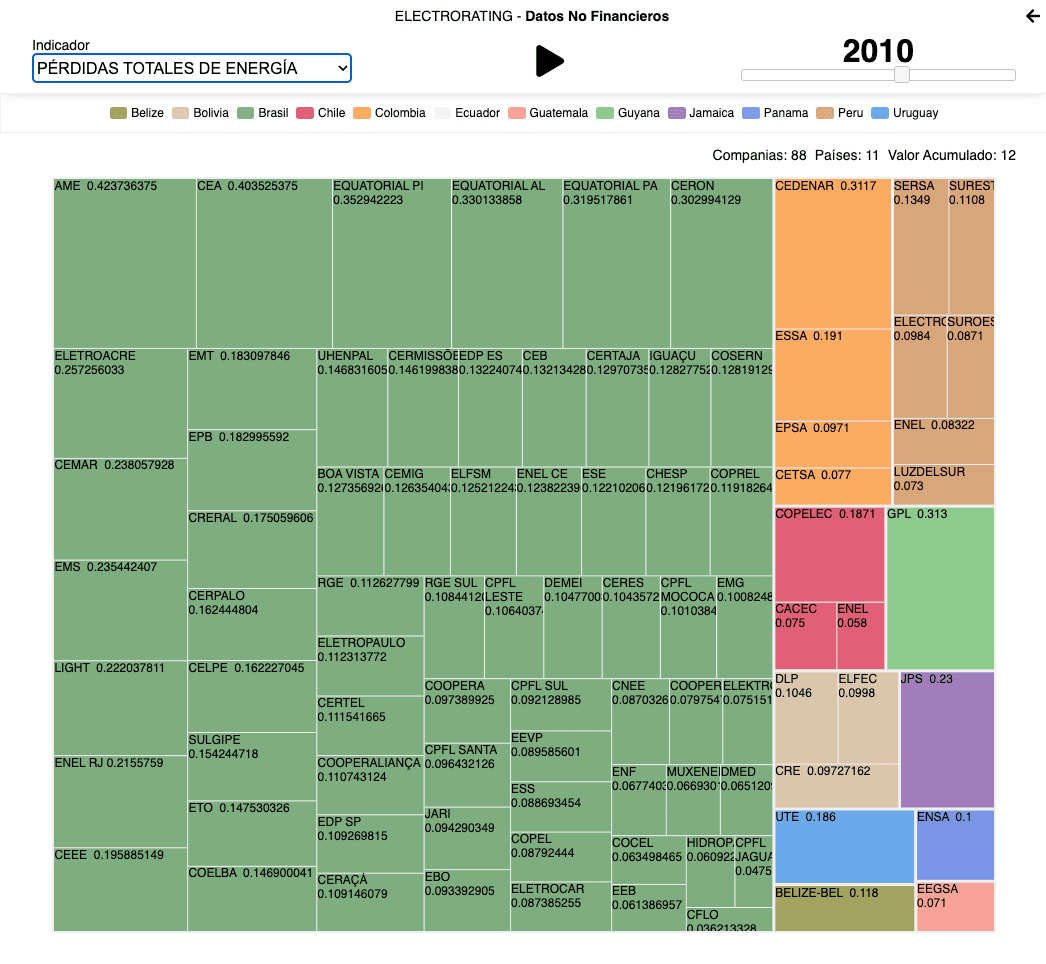
Task: Click the Bolivia legend color swatch
Action: tap(180, 113)
